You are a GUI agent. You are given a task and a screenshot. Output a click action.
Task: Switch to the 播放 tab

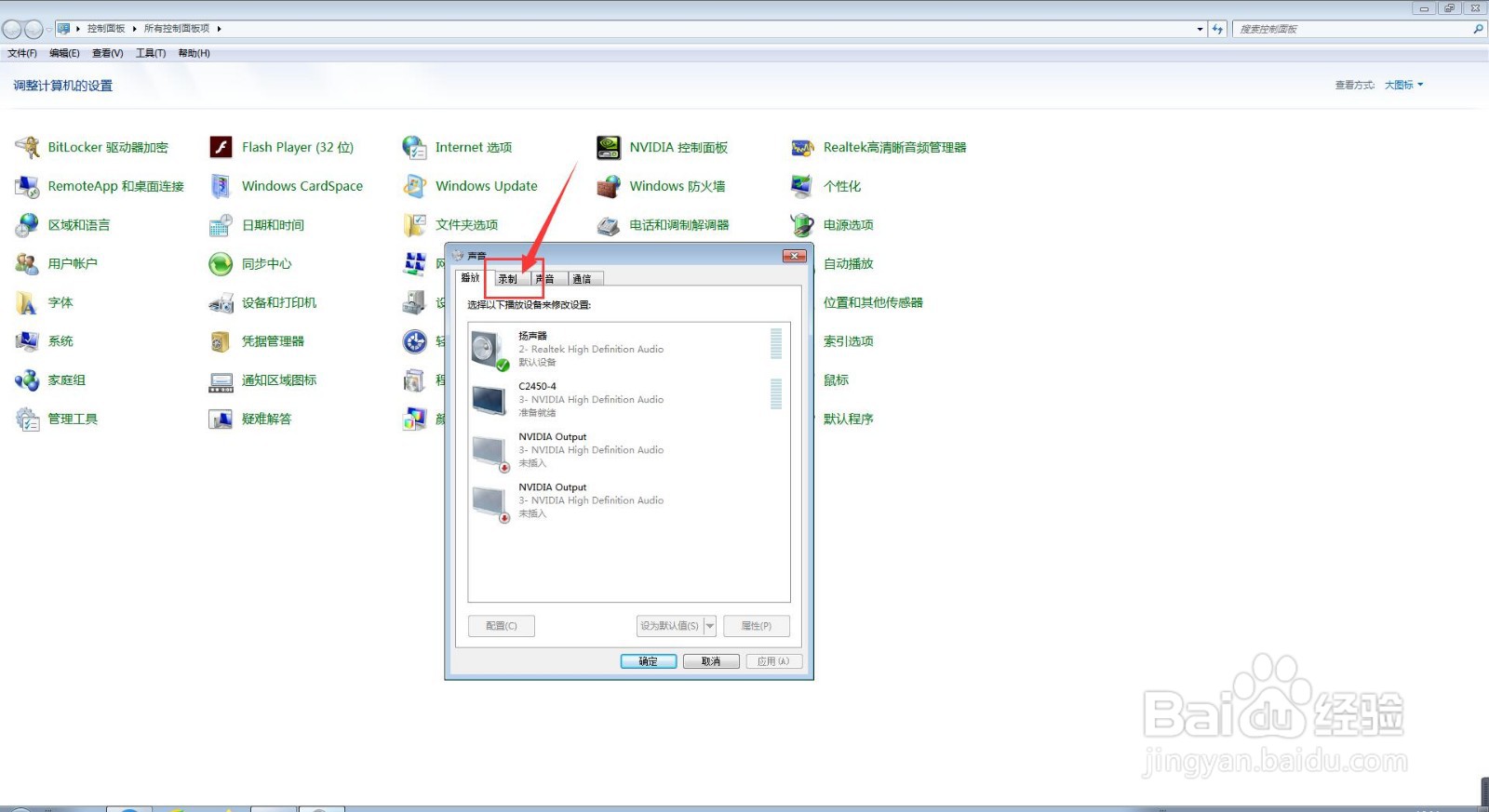tap(471, 278)
